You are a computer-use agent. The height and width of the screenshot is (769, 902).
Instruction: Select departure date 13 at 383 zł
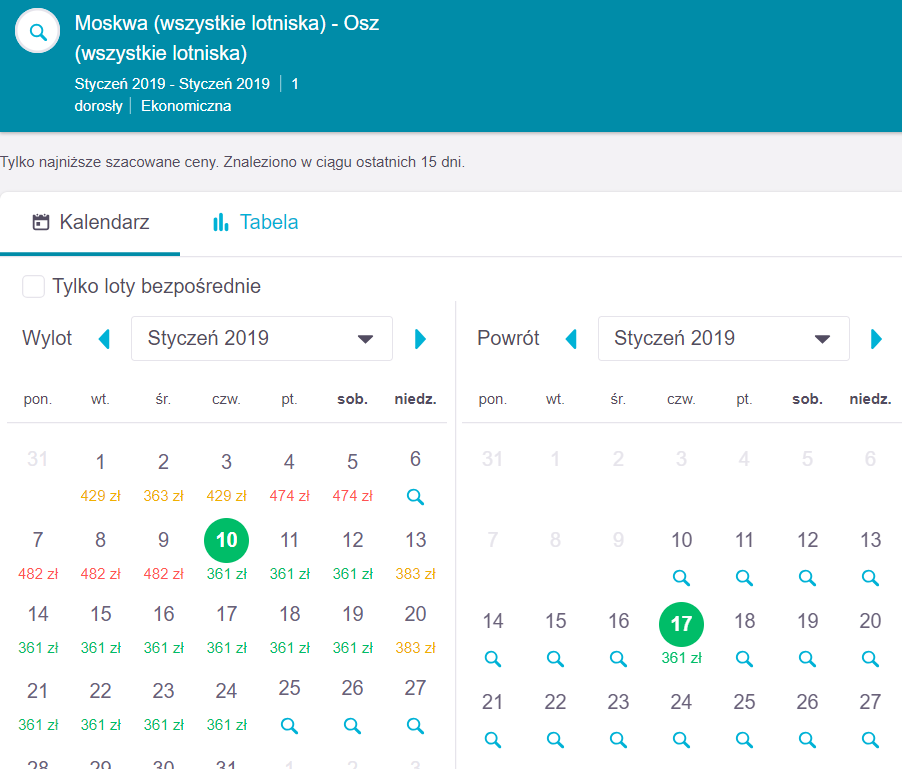pos(416,553)
